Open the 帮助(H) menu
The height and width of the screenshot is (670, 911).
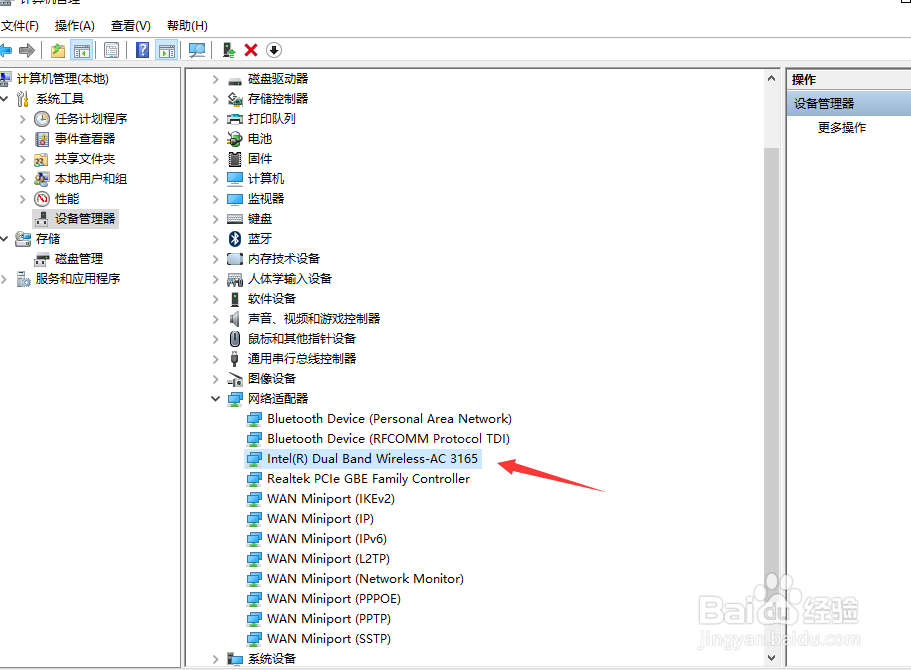tap(187, 26)
